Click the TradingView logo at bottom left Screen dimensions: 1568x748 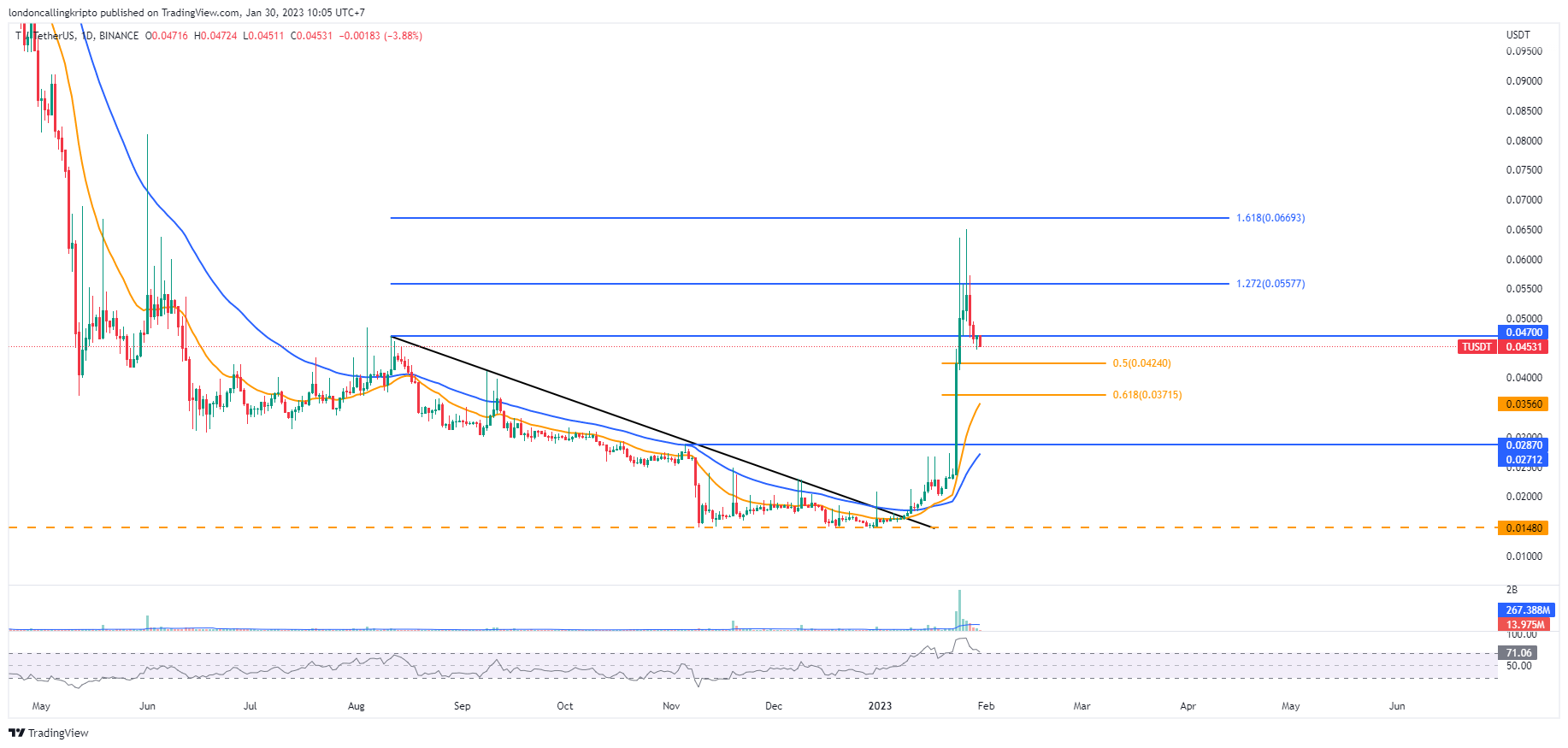click(49, 733)
